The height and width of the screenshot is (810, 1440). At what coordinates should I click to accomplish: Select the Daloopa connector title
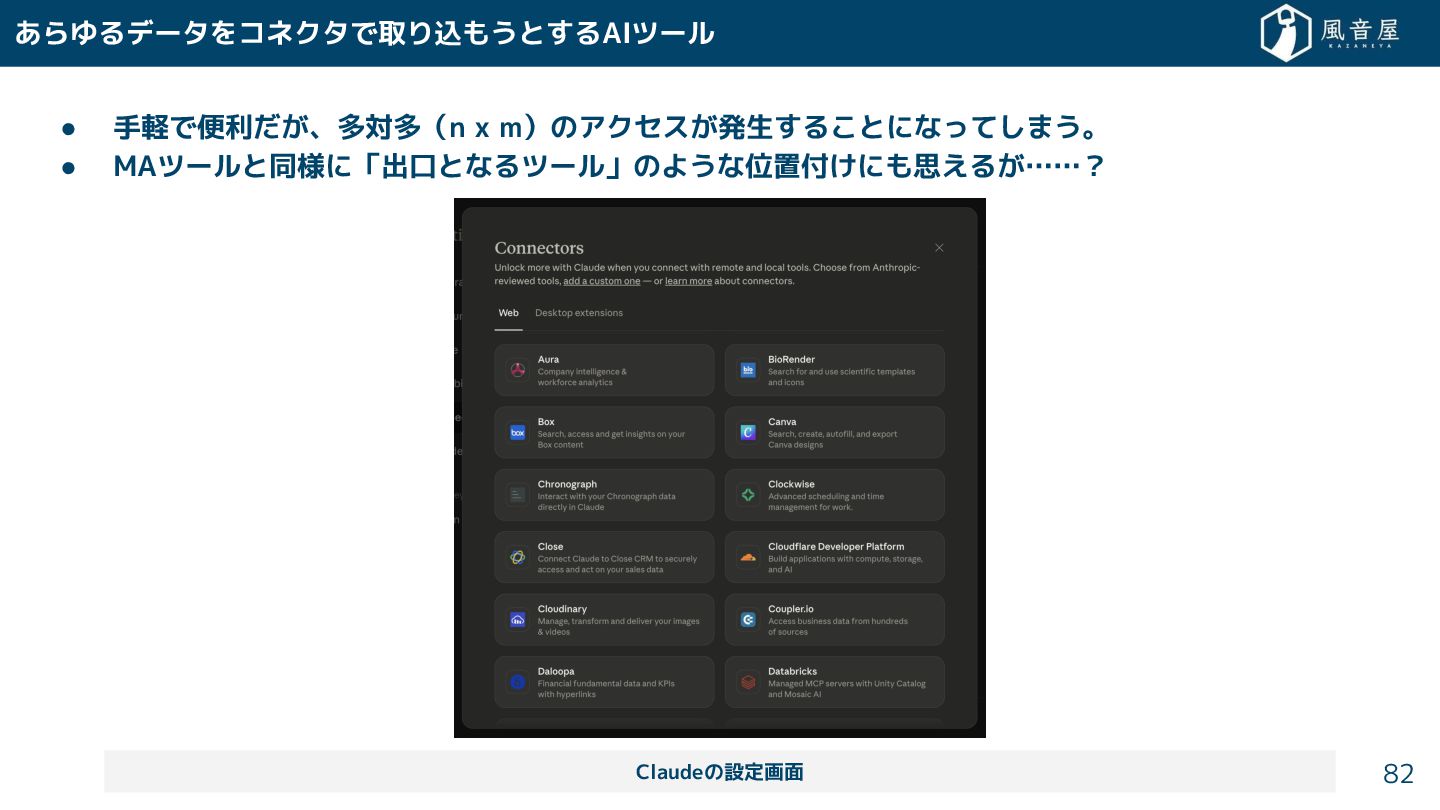pyautogui.click(x=556, y=671)
